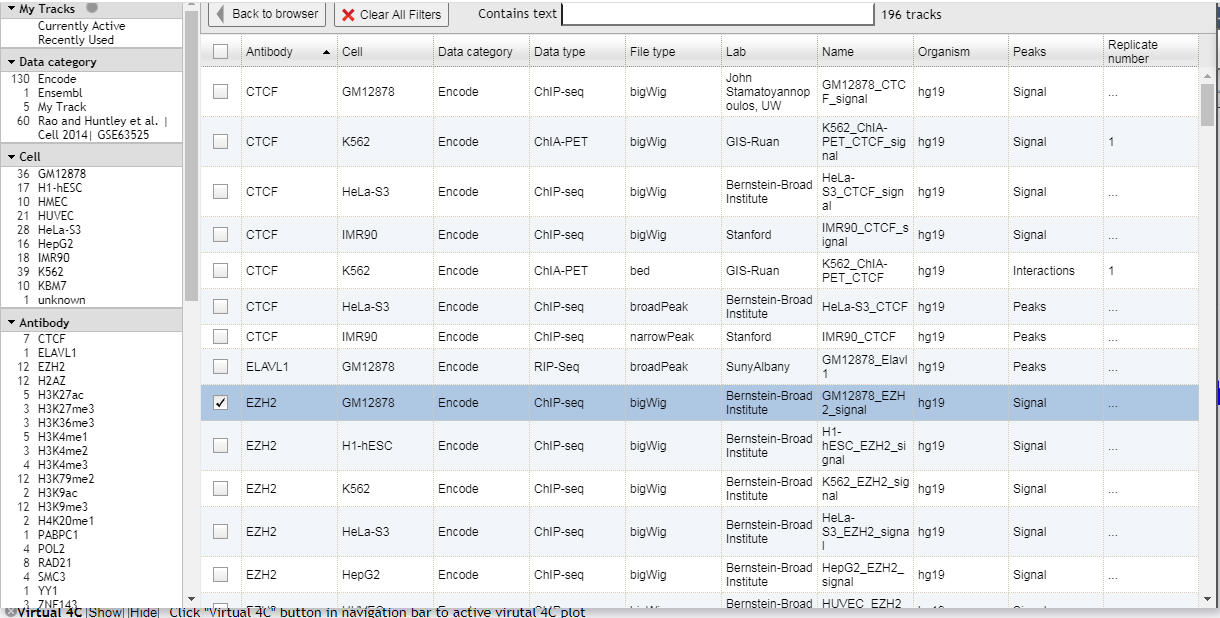The width and height of the screenshot is (1220, 618).
Task: Collapse the Cell filter section
Action: pos(10,157)
